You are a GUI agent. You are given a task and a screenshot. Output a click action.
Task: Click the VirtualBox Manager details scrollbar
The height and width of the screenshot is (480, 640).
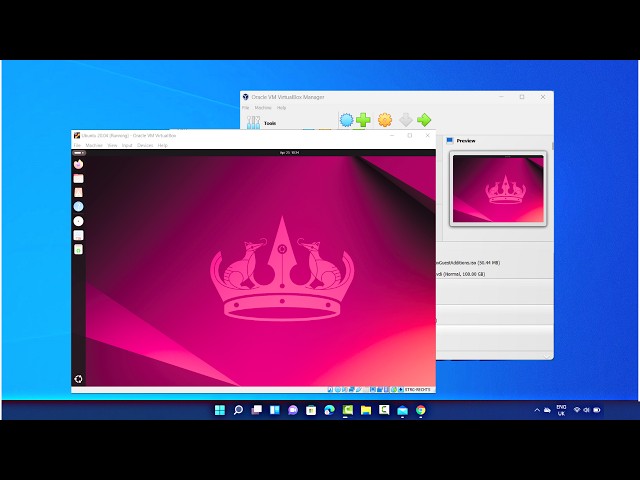click(x=553, y=146)
